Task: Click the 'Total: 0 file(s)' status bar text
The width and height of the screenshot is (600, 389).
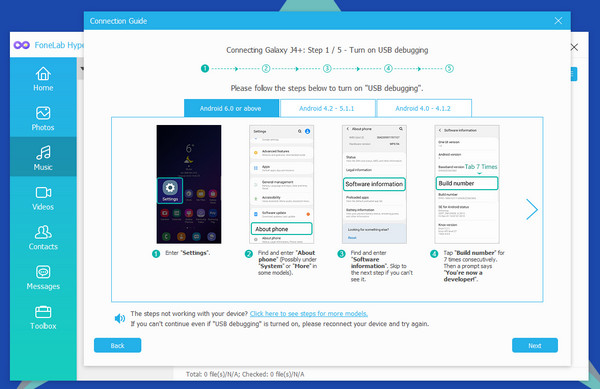Action: (245, 374)
